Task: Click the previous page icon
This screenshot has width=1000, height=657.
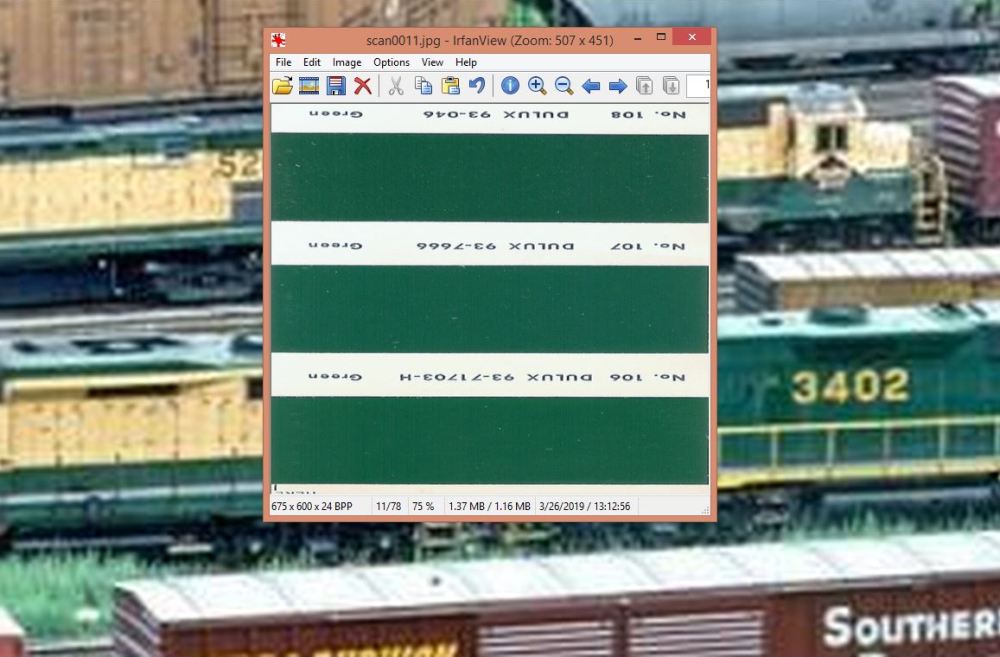Action: (x=644, y=85)
